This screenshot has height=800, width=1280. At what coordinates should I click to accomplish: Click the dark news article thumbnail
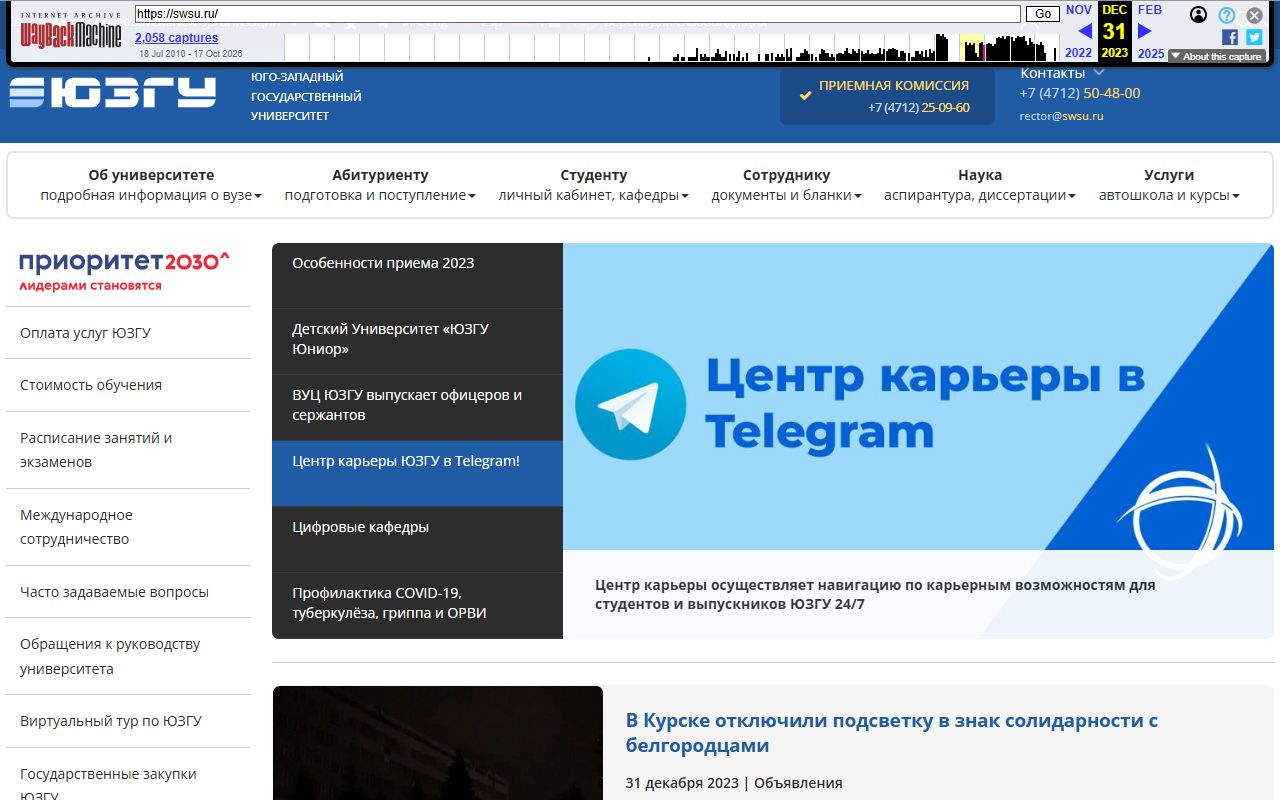(438, 743)
